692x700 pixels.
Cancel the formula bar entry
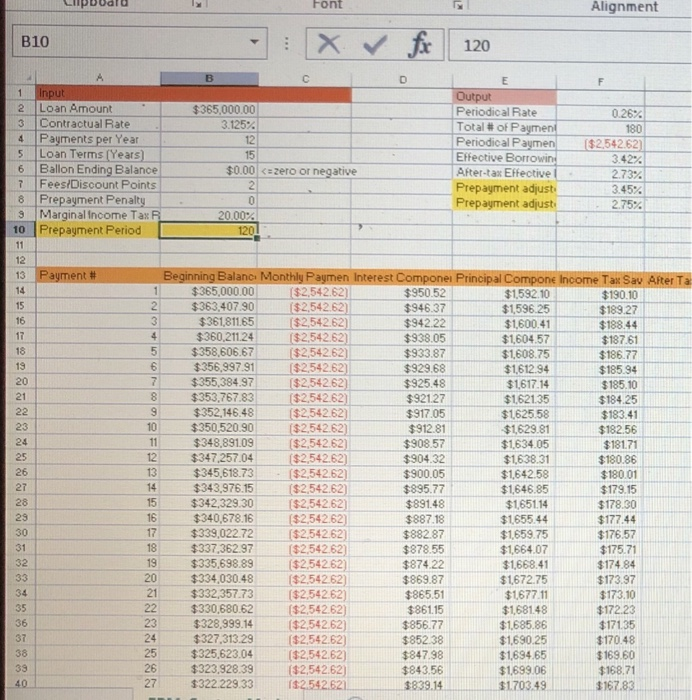329,44
